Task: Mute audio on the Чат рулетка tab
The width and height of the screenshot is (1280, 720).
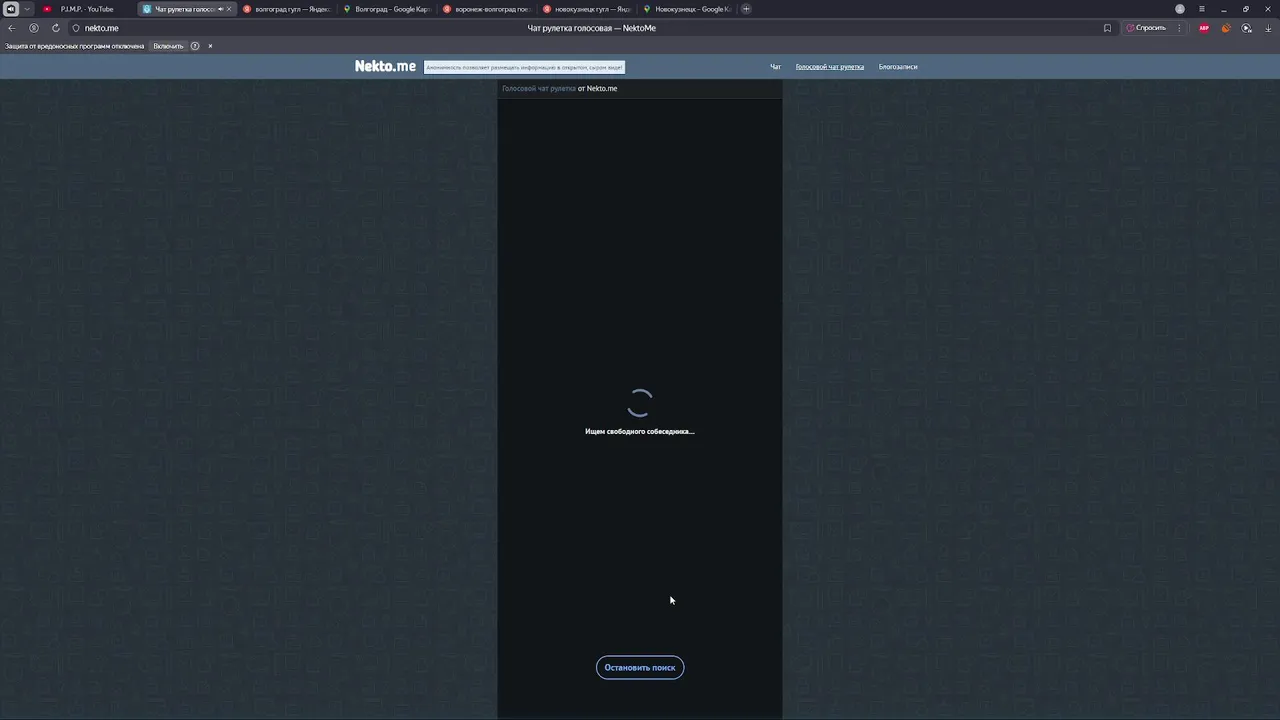Action: coord(220,9)
